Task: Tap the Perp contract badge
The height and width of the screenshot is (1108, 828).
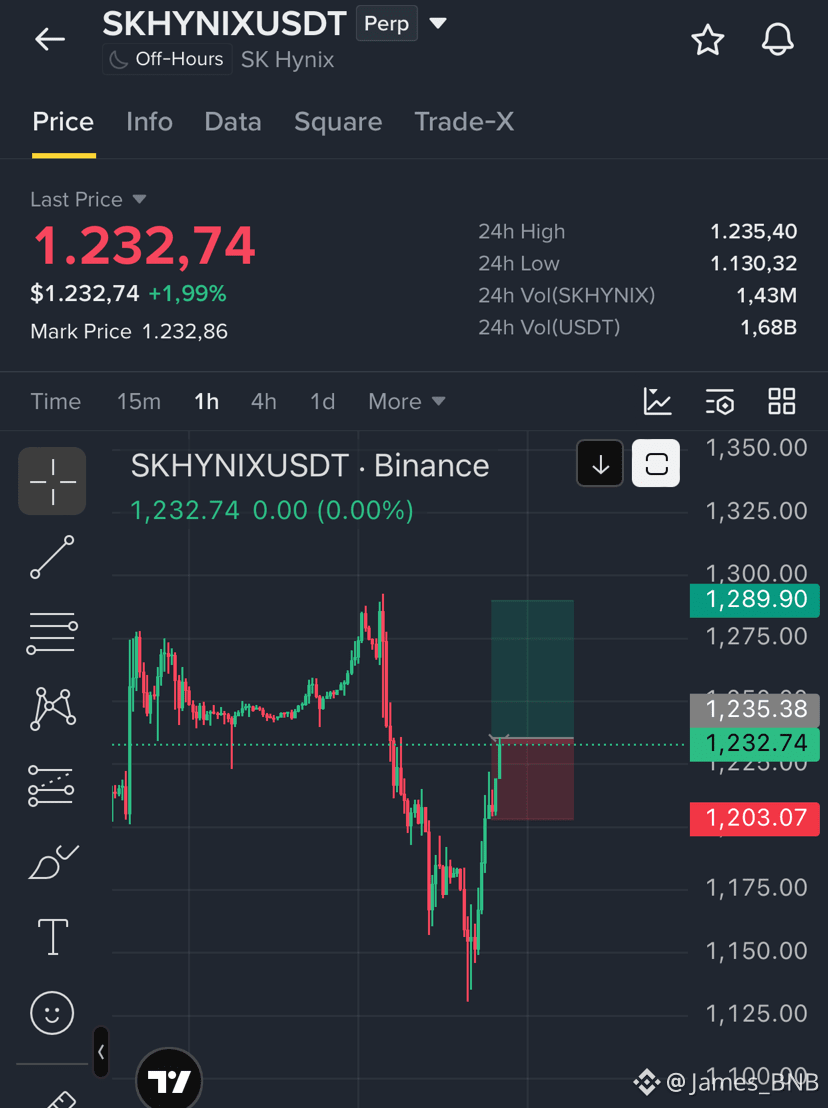Action: tap(386, 23)
